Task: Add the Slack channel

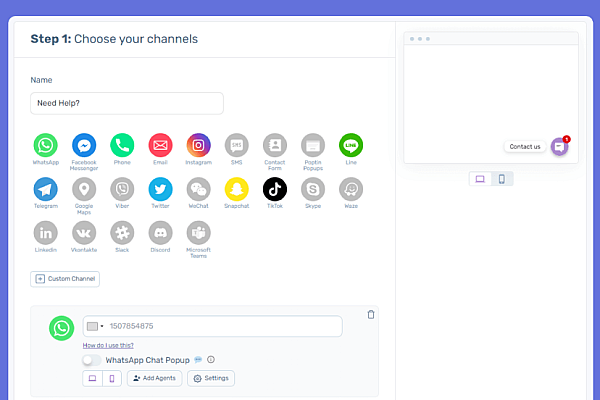Action: coord(122,233)
